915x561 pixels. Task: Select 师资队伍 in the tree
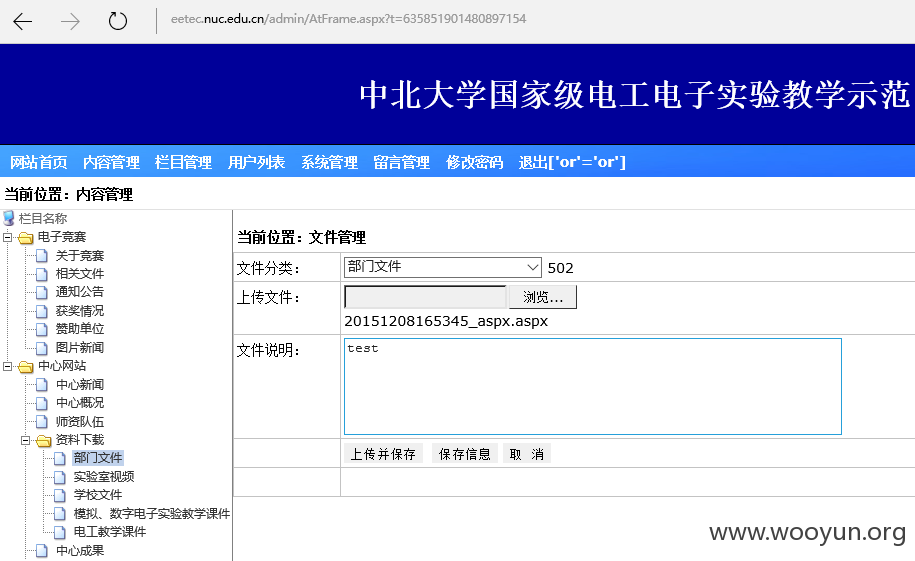coord(80,421)
